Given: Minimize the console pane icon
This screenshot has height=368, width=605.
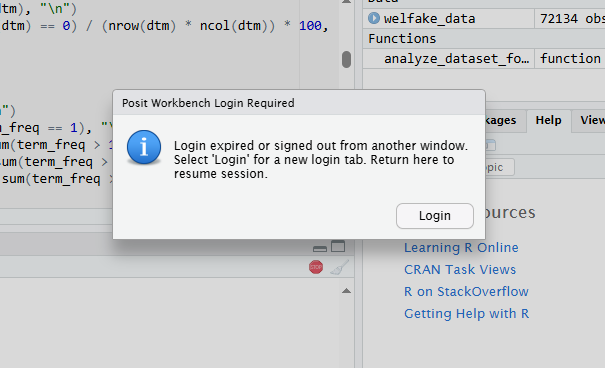Looking at the screenshot, I should (x=319, y=249).
